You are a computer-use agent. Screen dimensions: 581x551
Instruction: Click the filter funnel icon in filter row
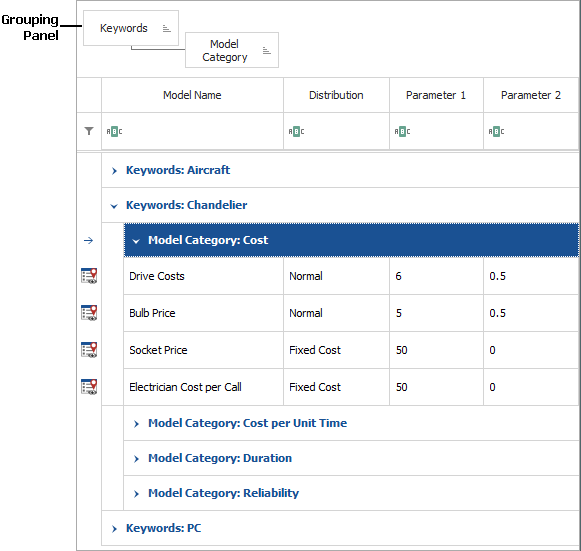89,131
